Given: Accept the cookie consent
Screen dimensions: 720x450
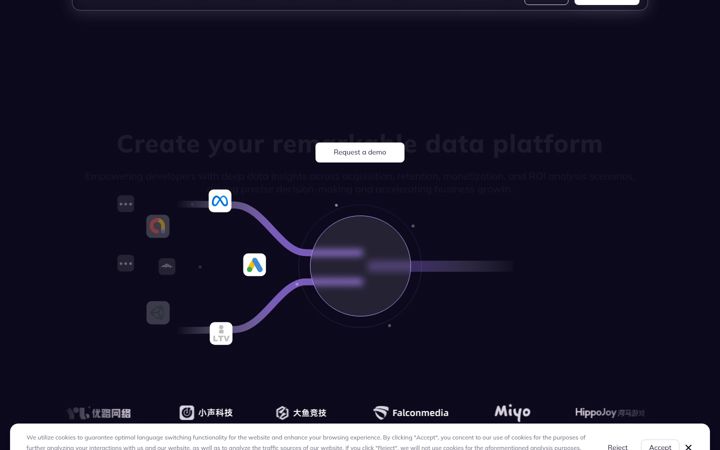Looking at the screenshot, I should tap(660, 446).
